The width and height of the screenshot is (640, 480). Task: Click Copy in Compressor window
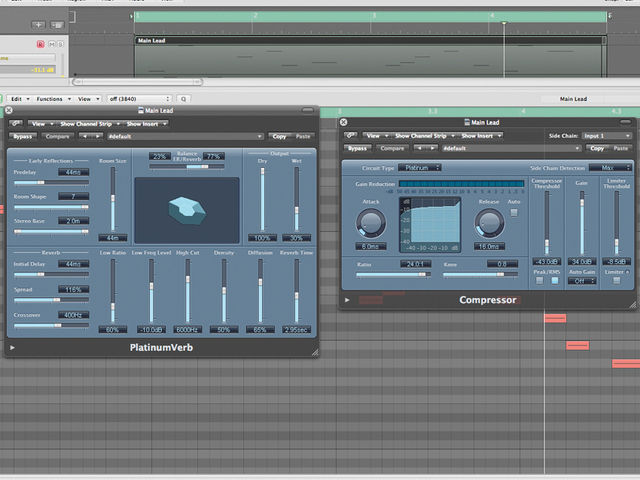(x=597, y=148)
